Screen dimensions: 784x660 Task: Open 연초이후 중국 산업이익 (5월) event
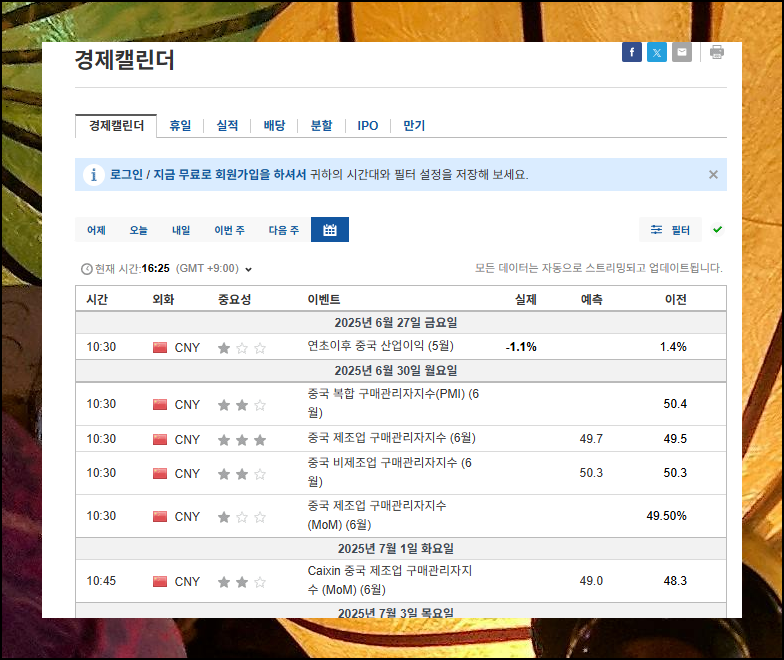(x=380, y=346)
